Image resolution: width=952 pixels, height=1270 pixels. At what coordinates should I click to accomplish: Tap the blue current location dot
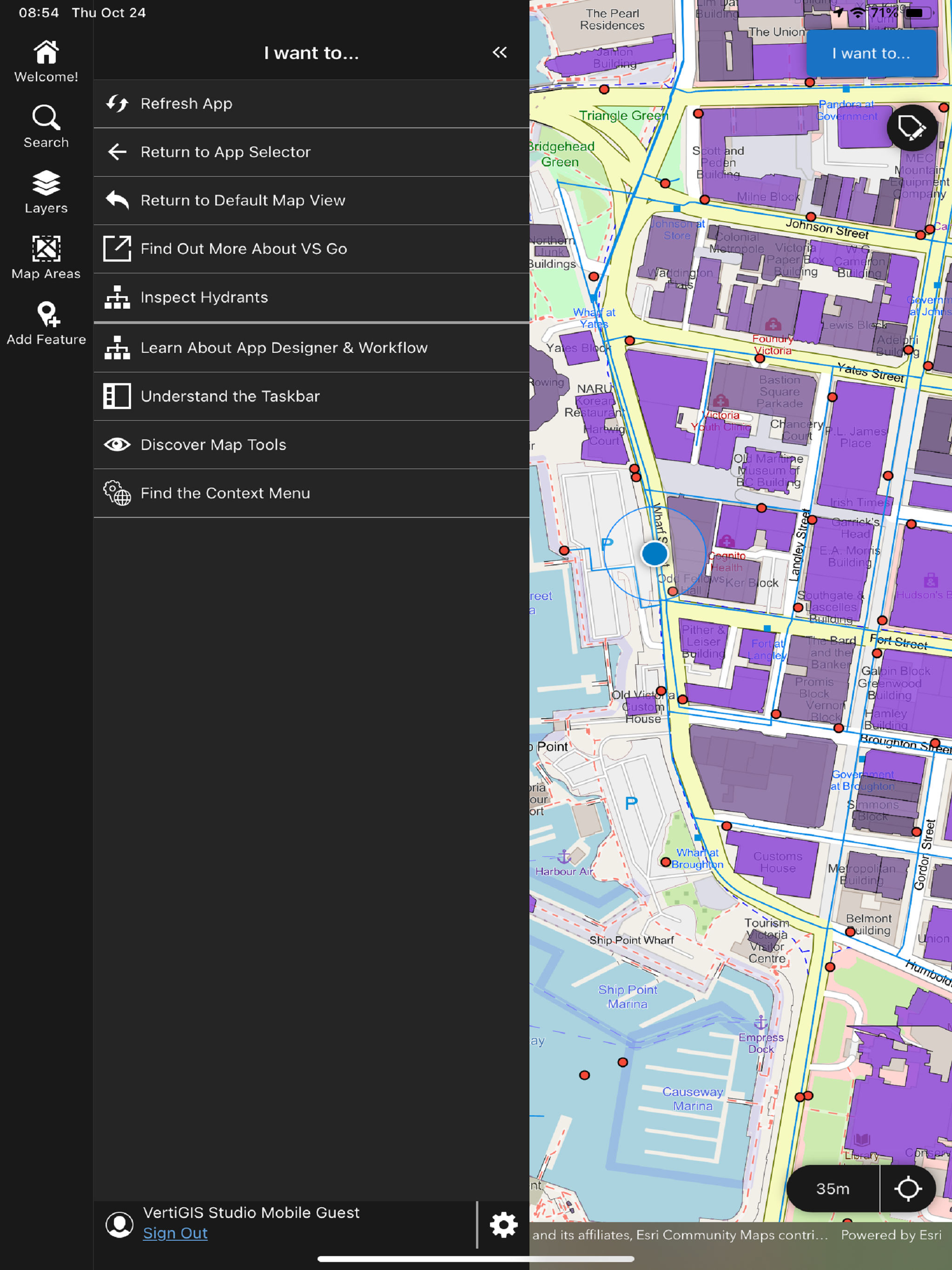coord(654,554)
